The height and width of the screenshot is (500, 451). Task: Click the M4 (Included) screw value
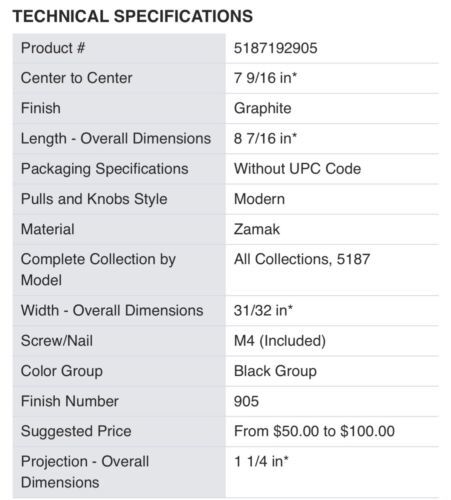coord(280,341)
